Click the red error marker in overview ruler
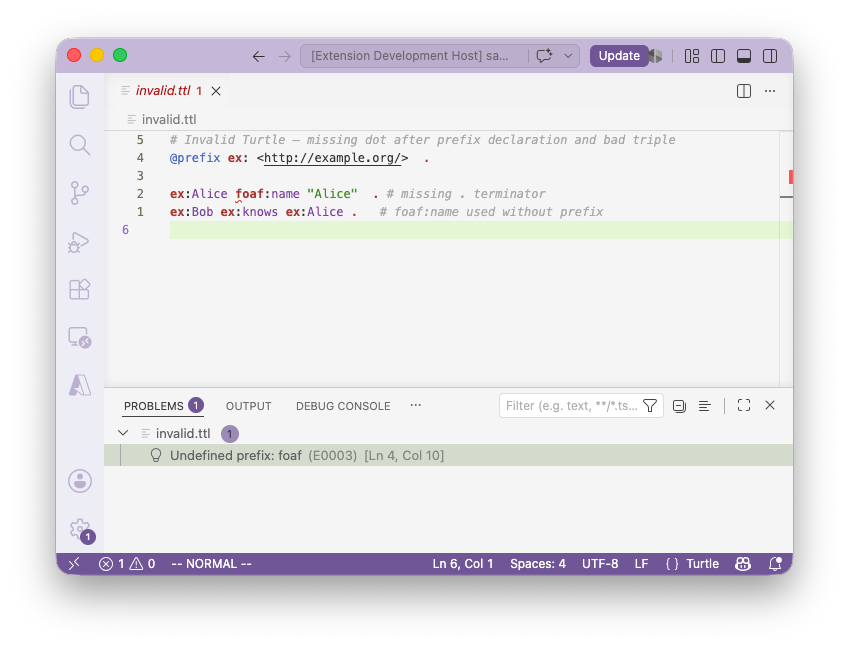This screenshot has height=649, width=849. (x=791, y=176)
